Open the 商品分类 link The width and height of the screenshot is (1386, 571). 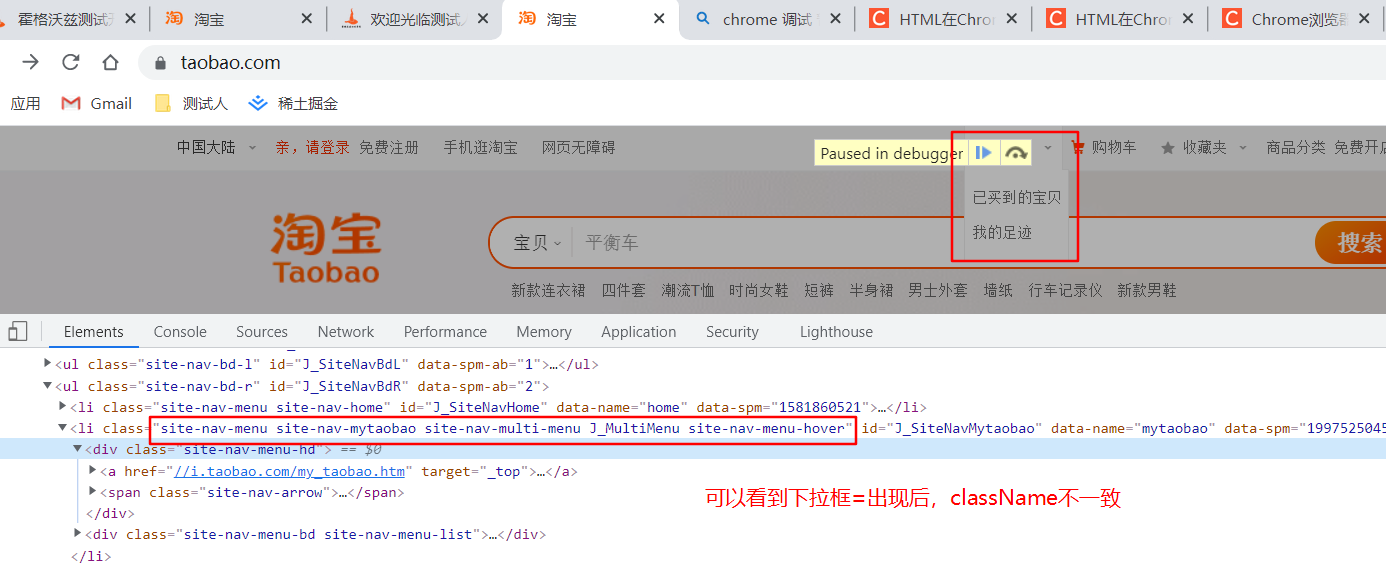pyautogui.click(x=1296, y=147)
